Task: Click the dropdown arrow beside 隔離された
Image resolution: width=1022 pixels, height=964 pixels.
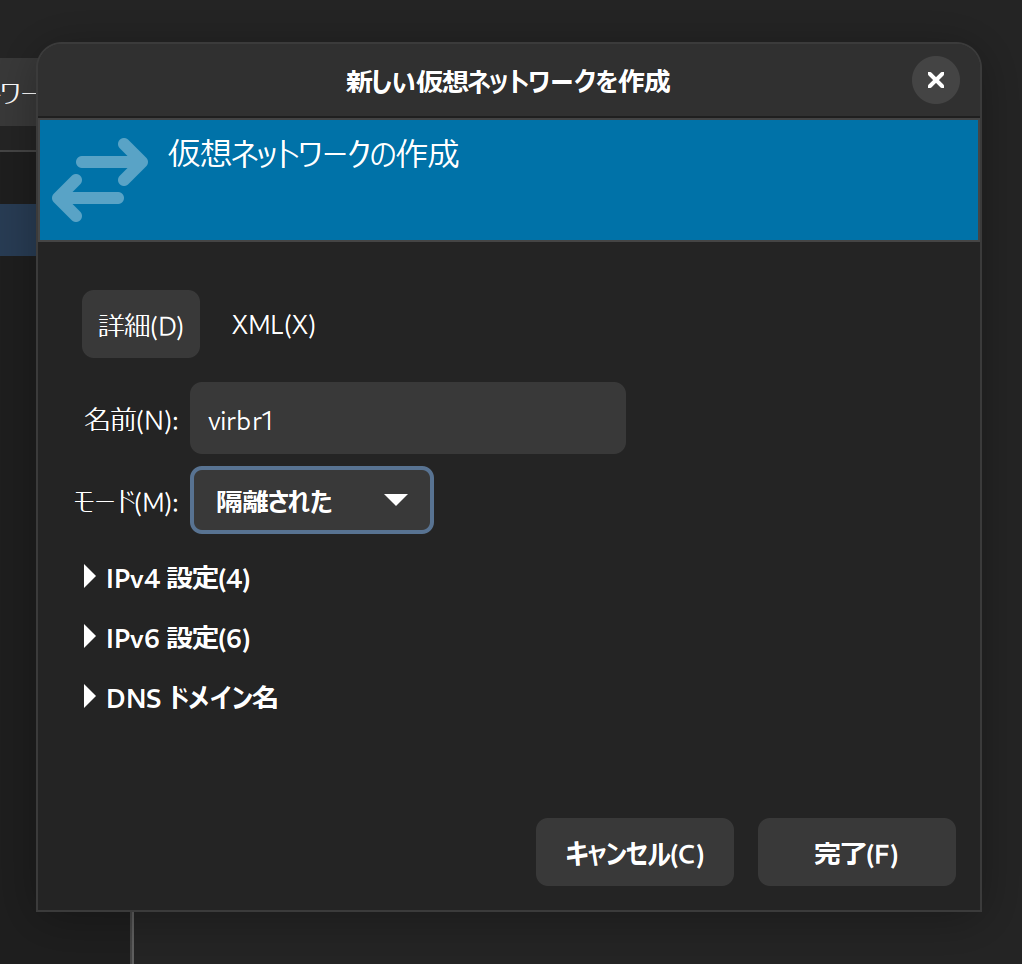Action: tap(397, 500)
